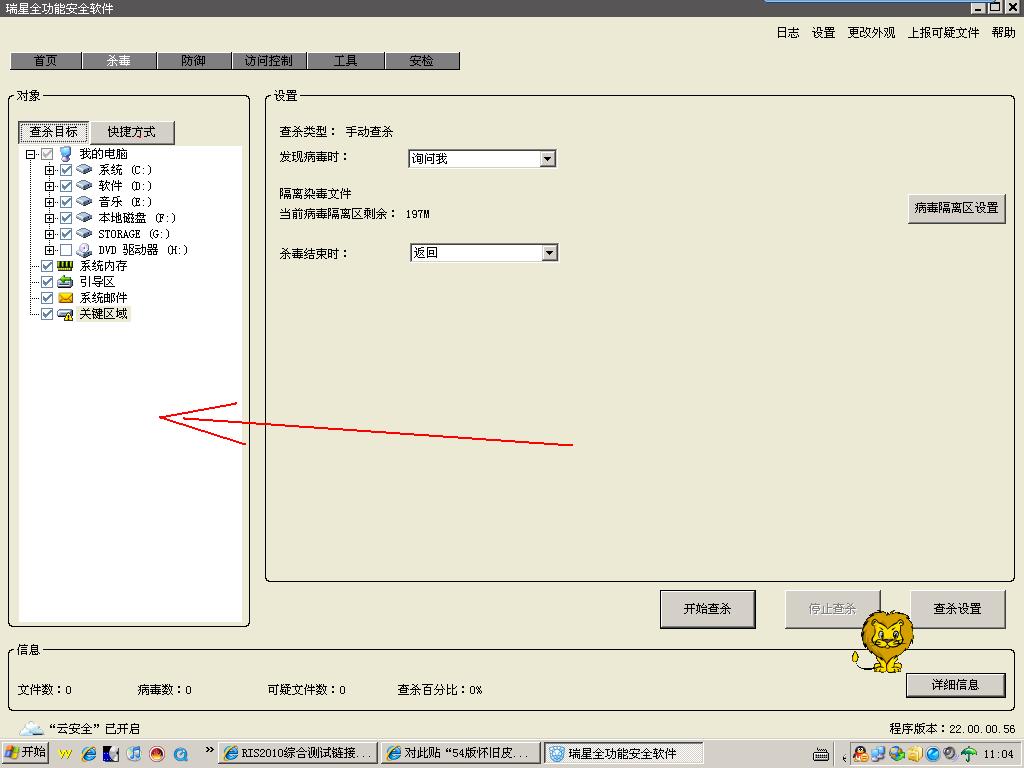Click the green umbrella tray icon
Image resolution: width=1024 pixels, height=768 pixels.
pyautogui.click(x=968, y=754)
